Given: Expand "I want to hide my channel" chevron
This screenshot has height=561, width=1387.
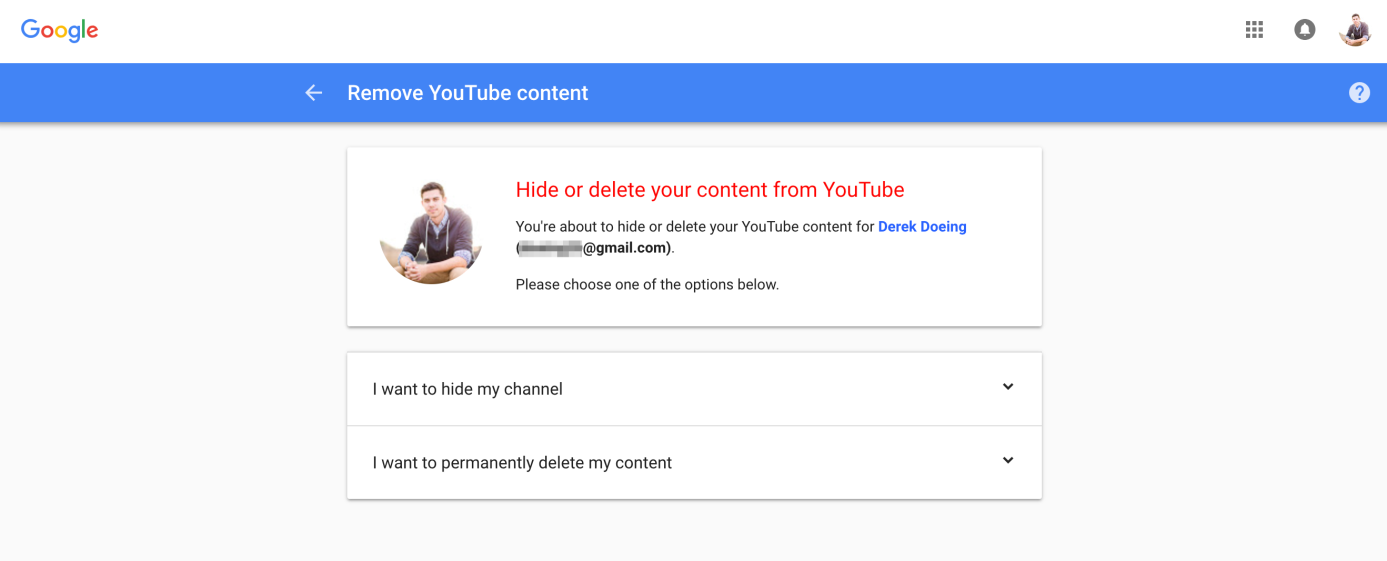Looking at the screenshot, I should [1008, 387].
